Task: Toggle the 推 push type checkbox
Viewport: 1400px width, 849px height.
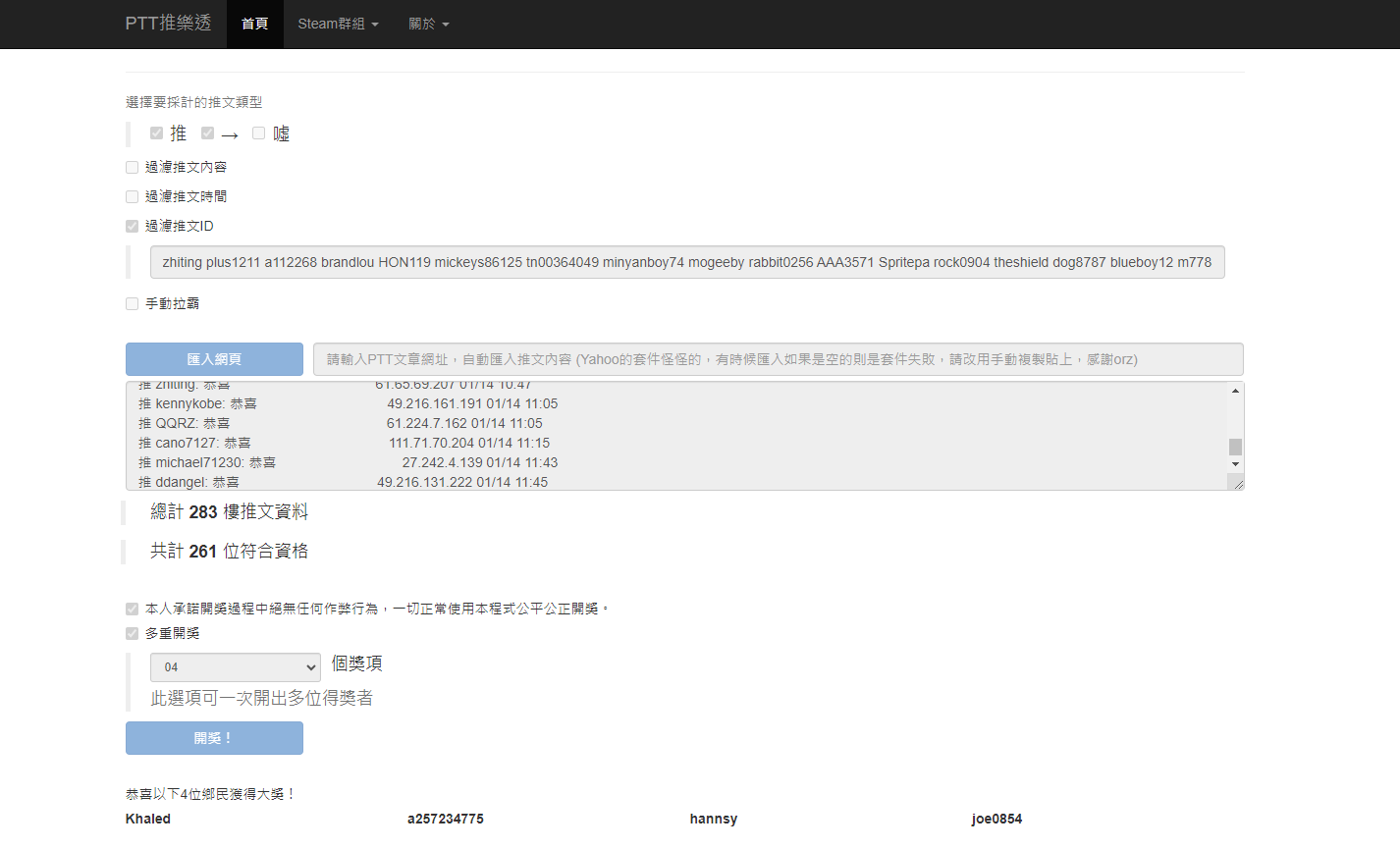Action: (x=156, y=133)
